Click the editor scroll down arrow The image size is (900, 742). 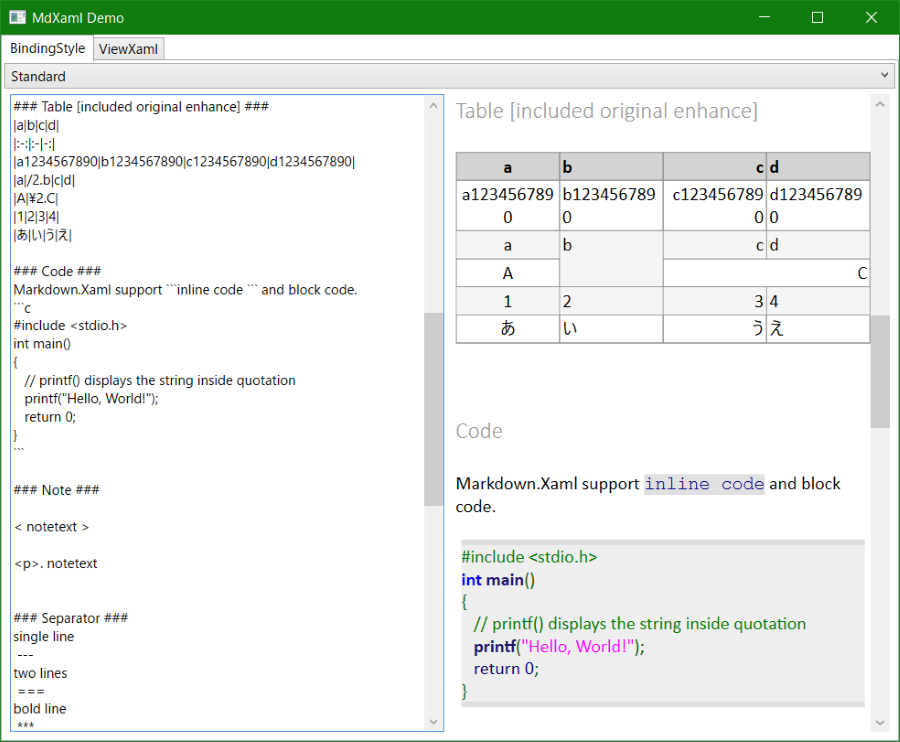(433, 722)
